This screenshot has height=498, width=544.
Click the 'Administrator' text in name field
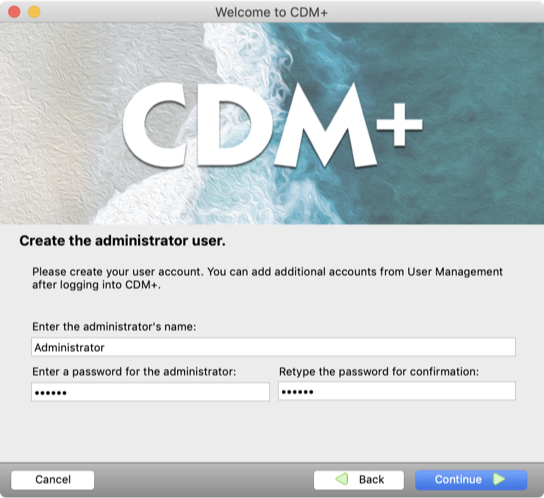coord(69,347)
